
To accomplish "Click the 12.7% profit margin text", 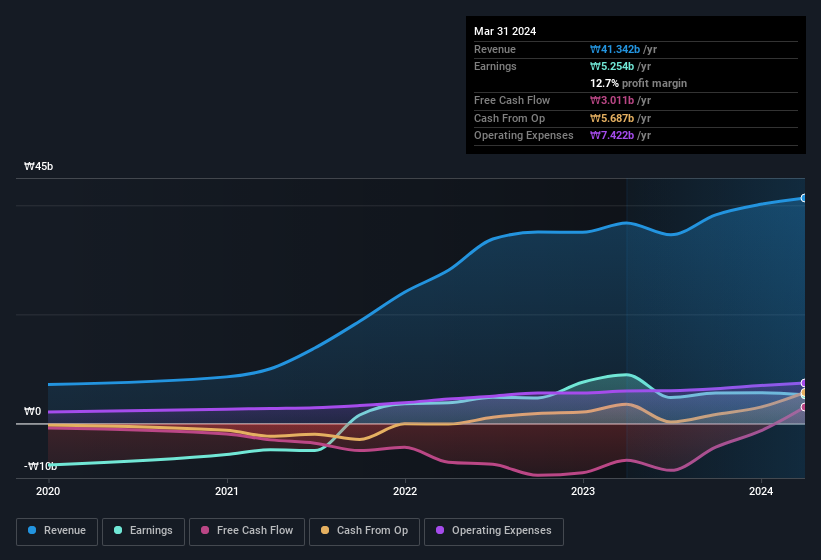I will pyautogui.click(x=638, y=83).
